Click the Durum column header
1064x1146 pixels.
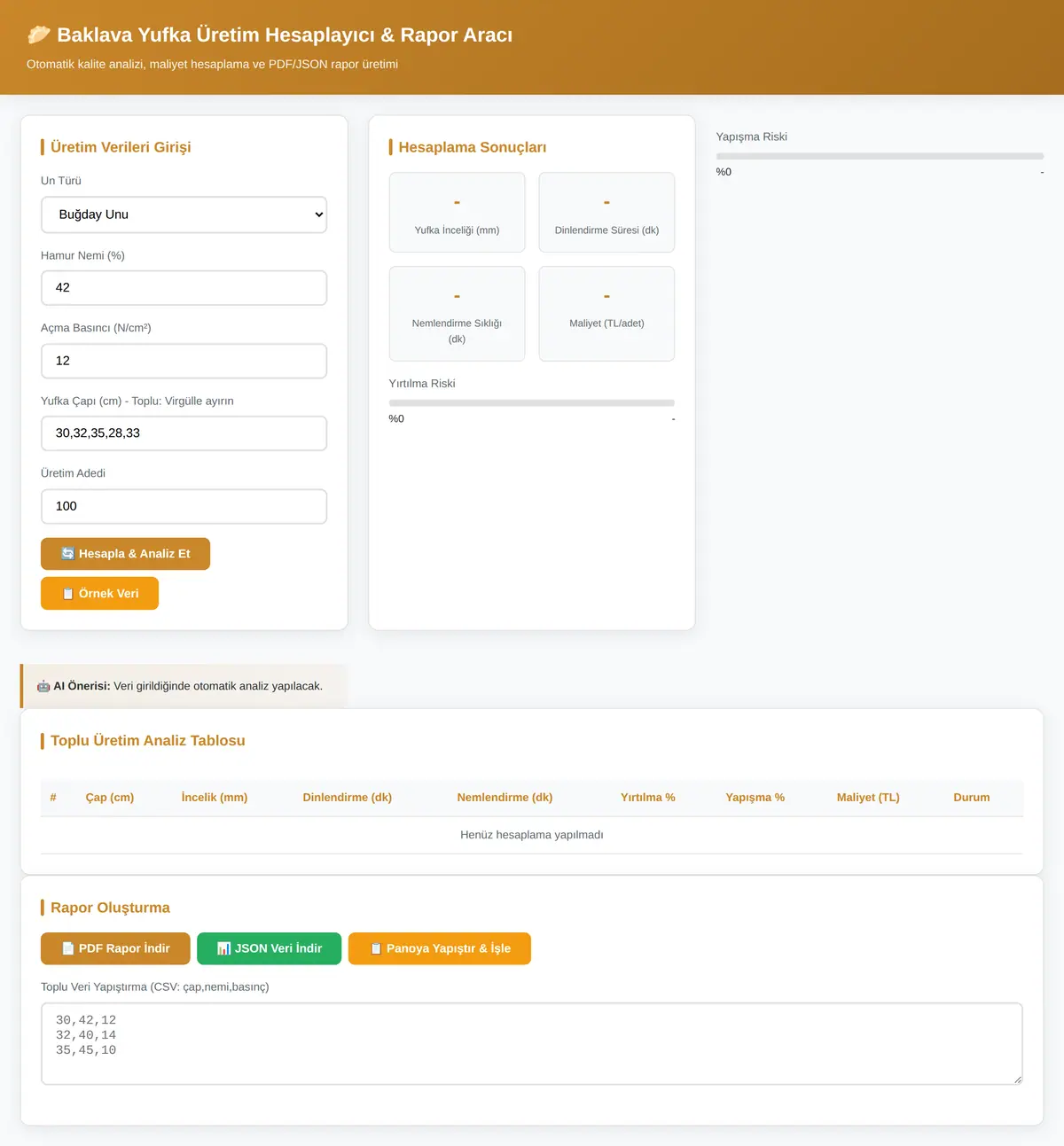(x=972, y=798)
